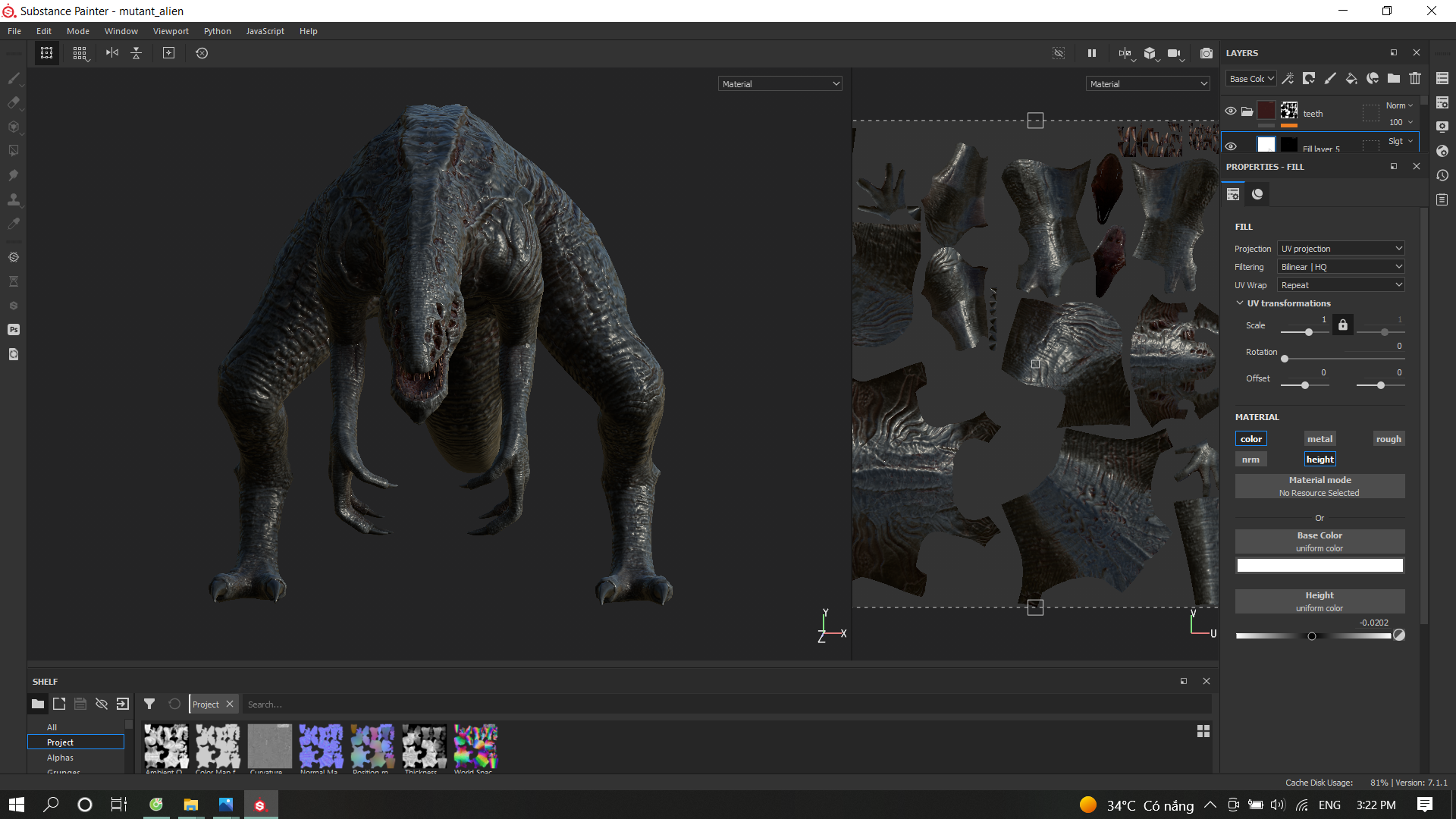This screenshot has width=1456, height=819.
Task: Hide the teeth layer with eye icon
Action: (x=1231, y=111)
